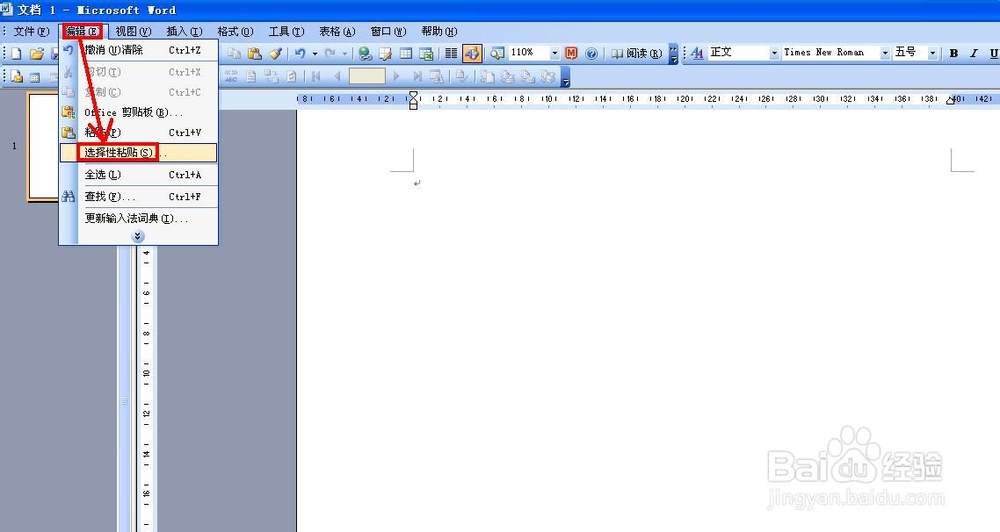Open the undo history dropdown arrow
1000x532 pixels.
[314, 54]
